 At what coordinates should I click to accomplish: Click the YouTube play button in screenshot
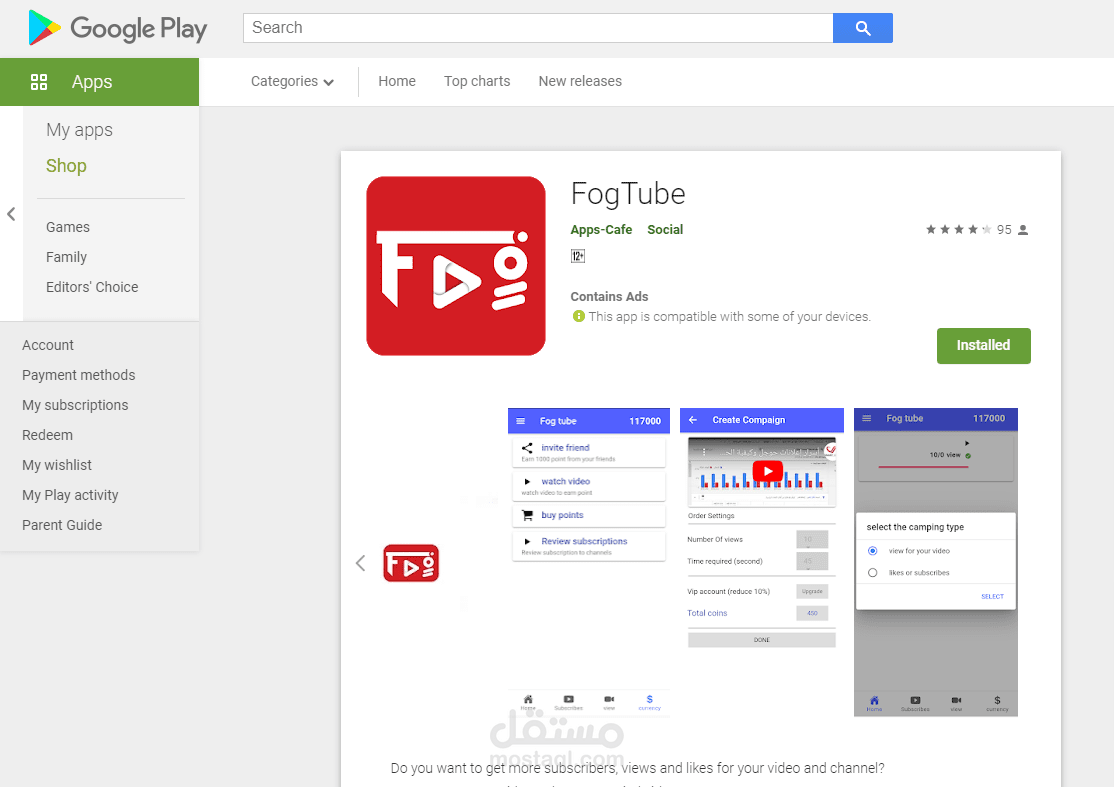point(767,471)
